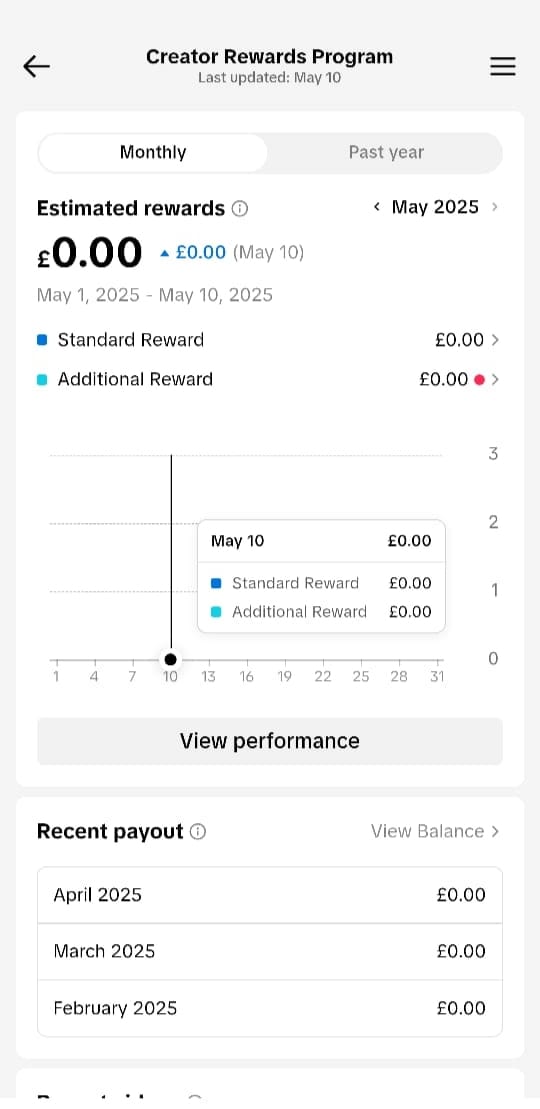This screenshot has height=1109, width=540.
Task: Open the March 2025 payout row
Action: 270,951
